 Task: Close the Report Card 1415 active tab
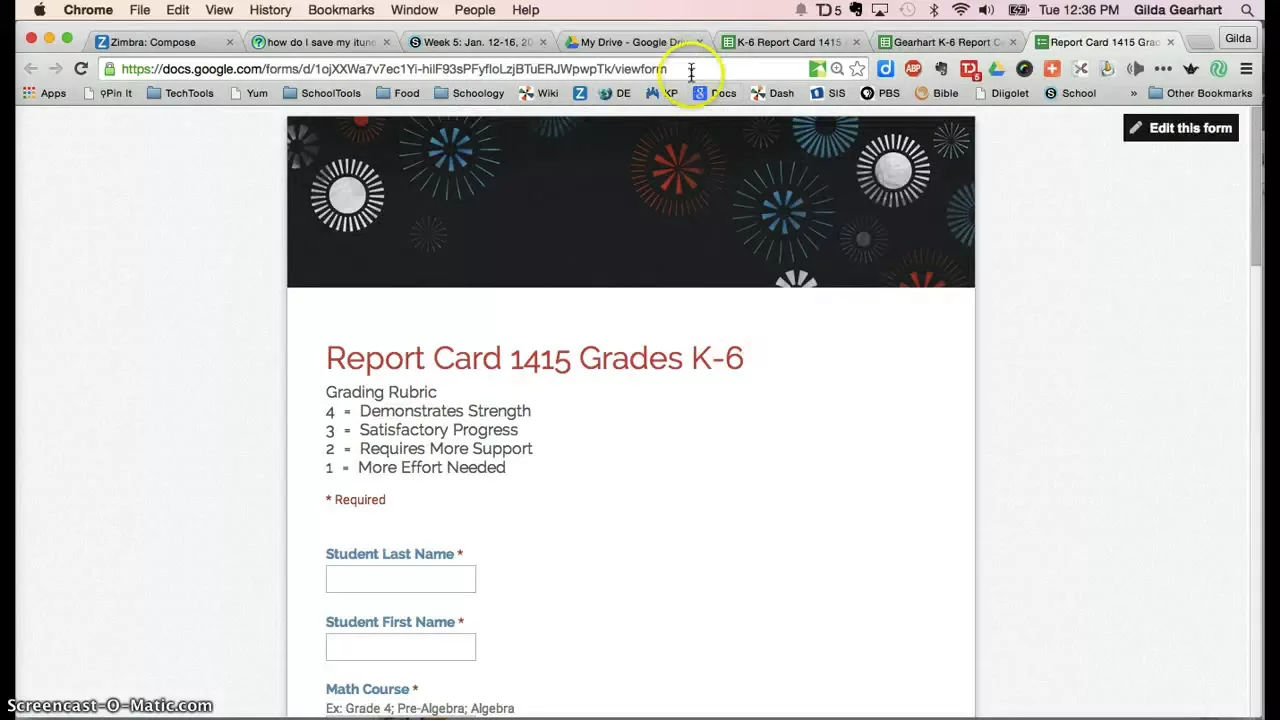(x=1170, y=42)
